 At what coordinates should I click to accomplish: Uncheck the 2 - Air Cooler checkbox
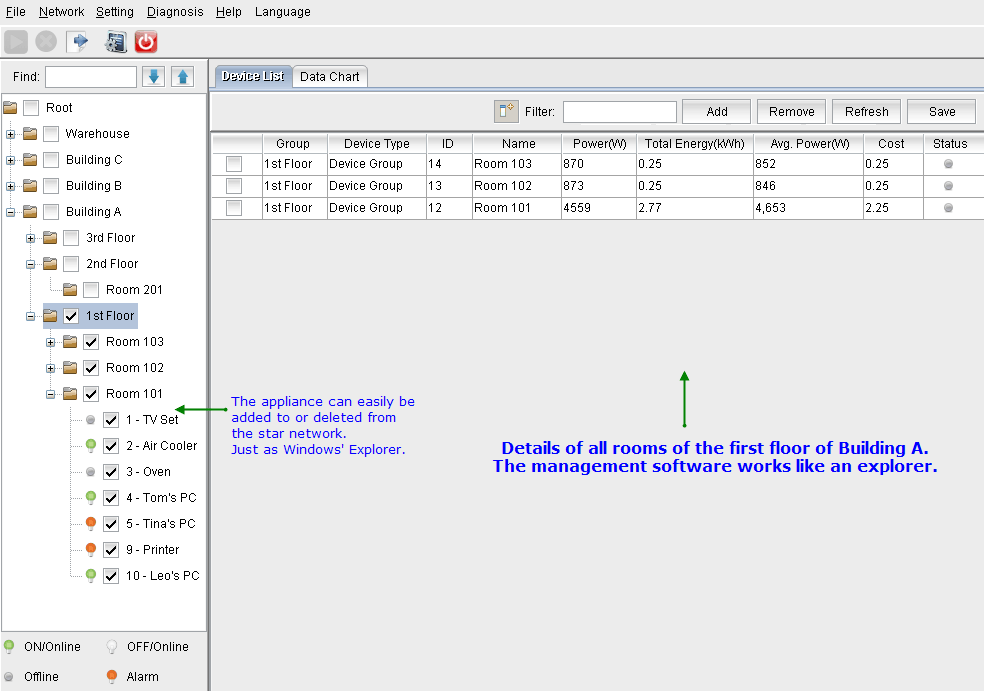pos(111,446)
